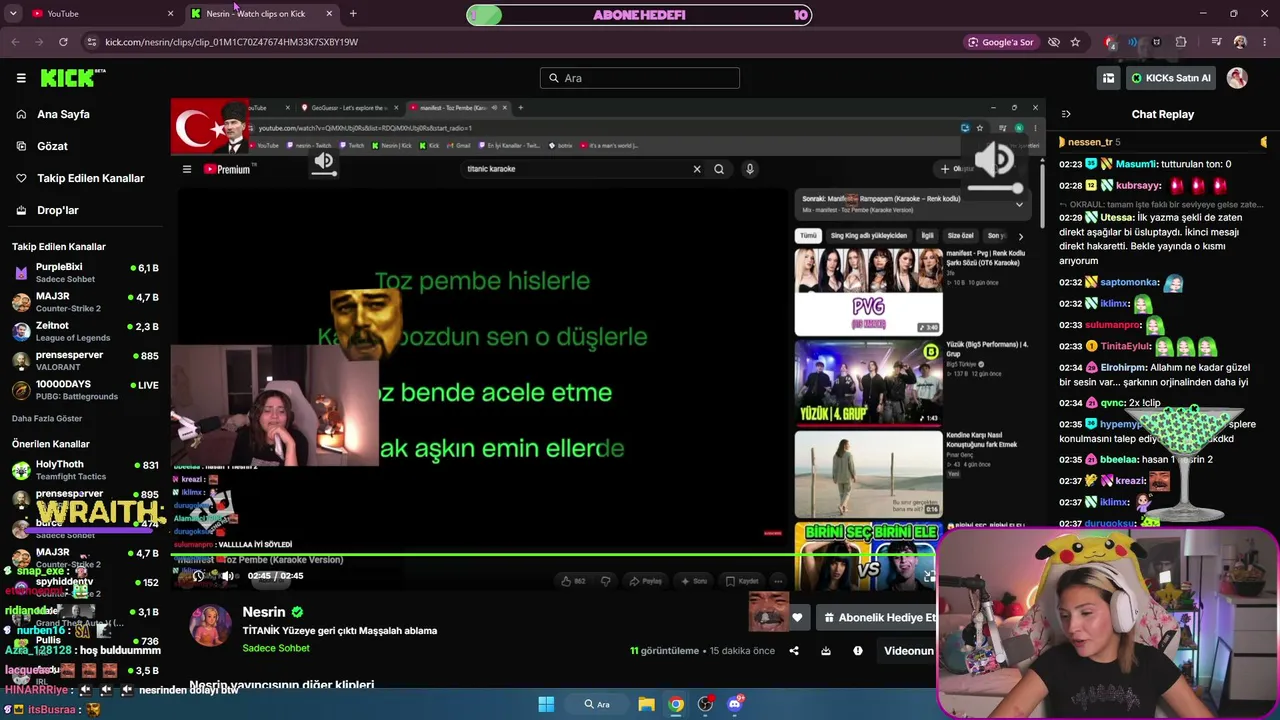Viewport: 1280px width, 720px height.
Task: Open the Windows Start menu
Action: click(546, 704)
